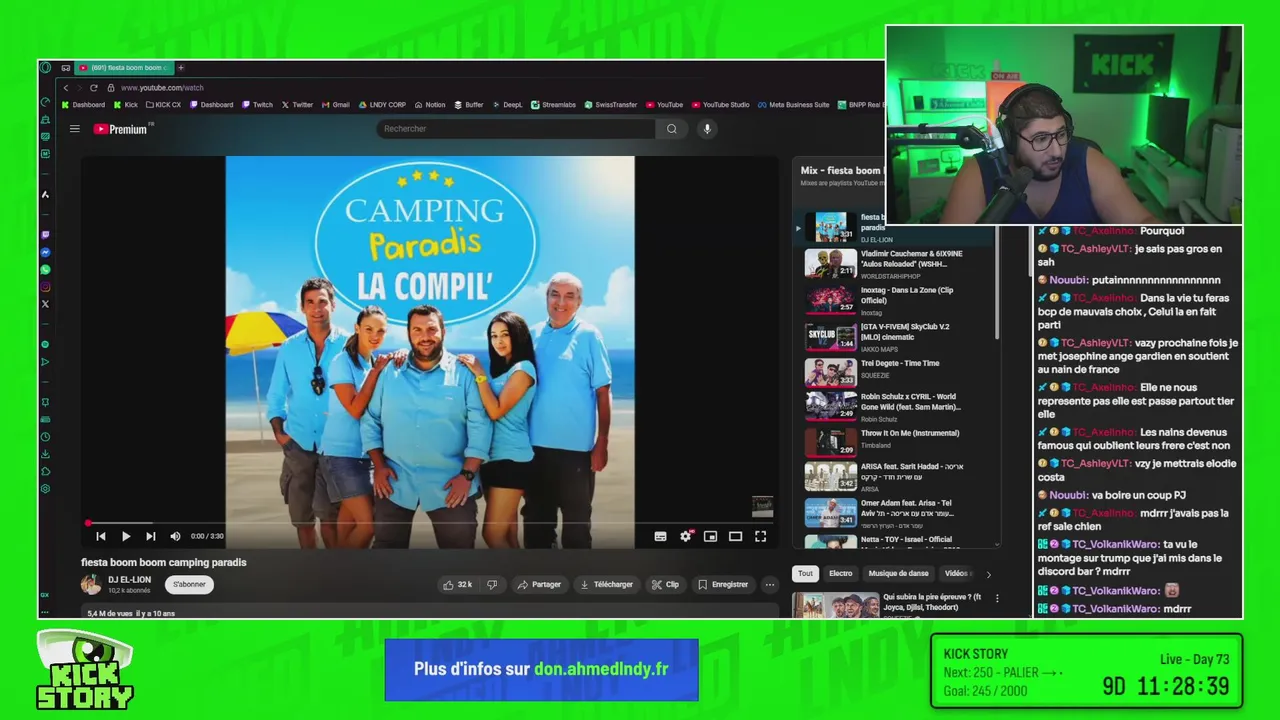Open a new browser tab with plus
Viewport: 1280px width, 720px height.
(181, 68)
